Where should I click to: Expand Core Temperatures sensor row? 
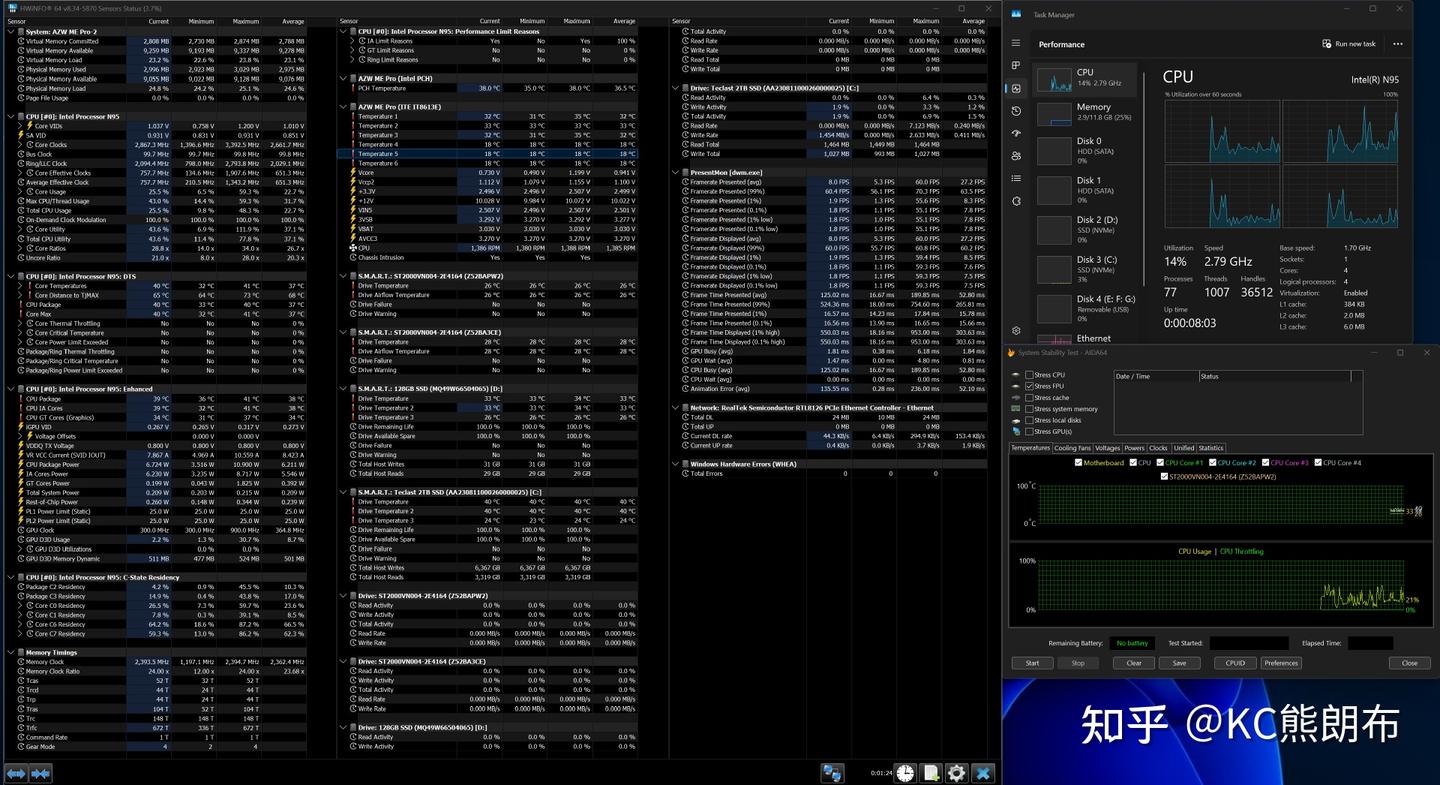point(19,286)
